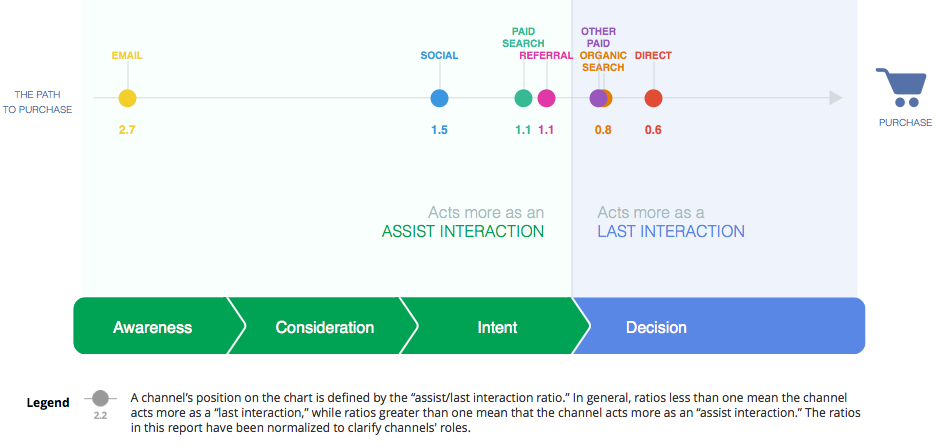Click the Email ratio value 2.7
This screenshot has width=941, height=448.
coord(127,130)
